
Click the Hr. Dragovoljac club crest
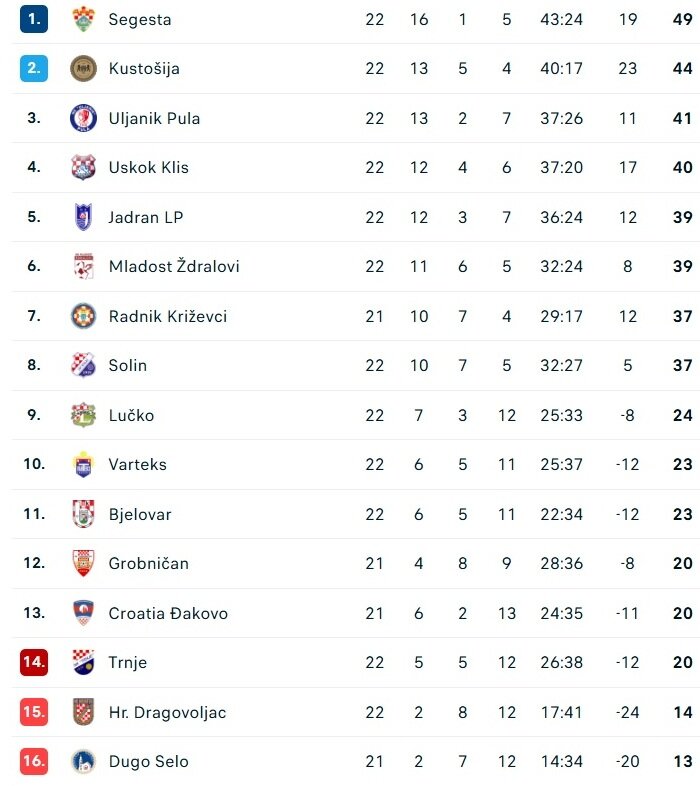click(x=83, y=712)
